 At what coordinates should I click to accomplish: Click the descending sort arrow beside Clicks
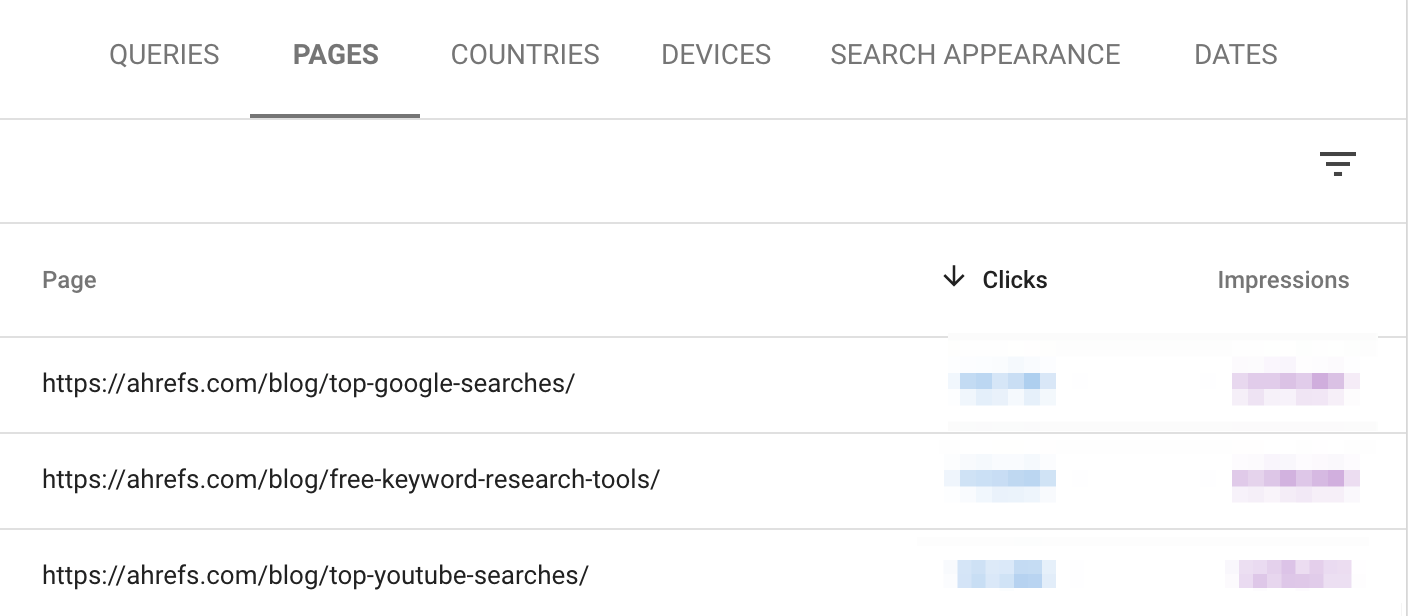pyautogui.click(x=953, y=278)
